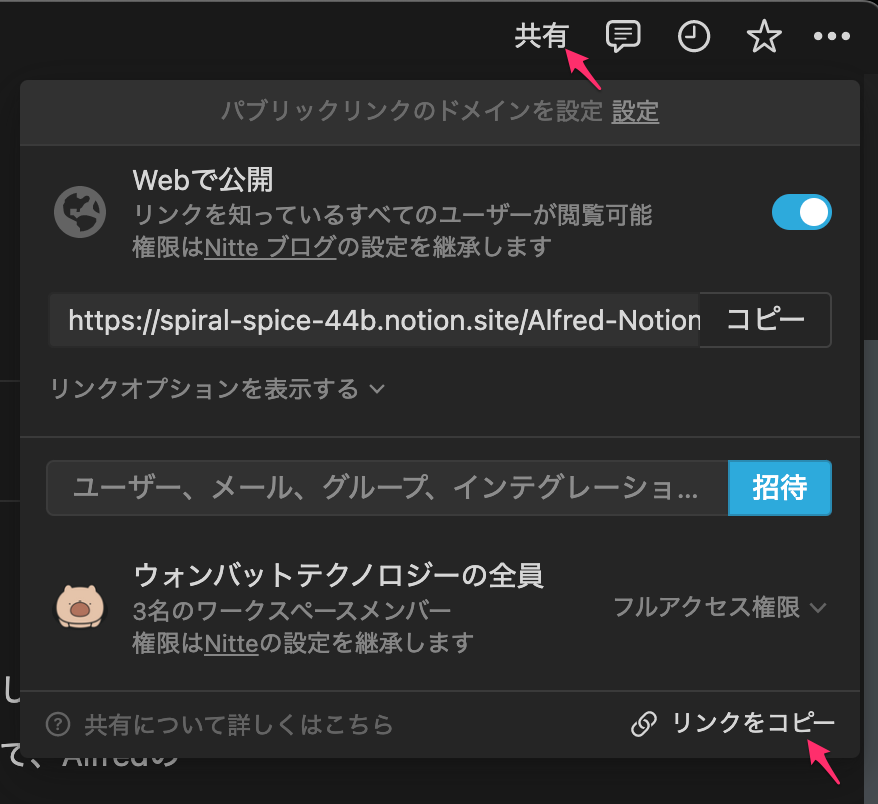Click the blue 招待 button
This screenshot has width=878, height=804.
click(779, 488)
